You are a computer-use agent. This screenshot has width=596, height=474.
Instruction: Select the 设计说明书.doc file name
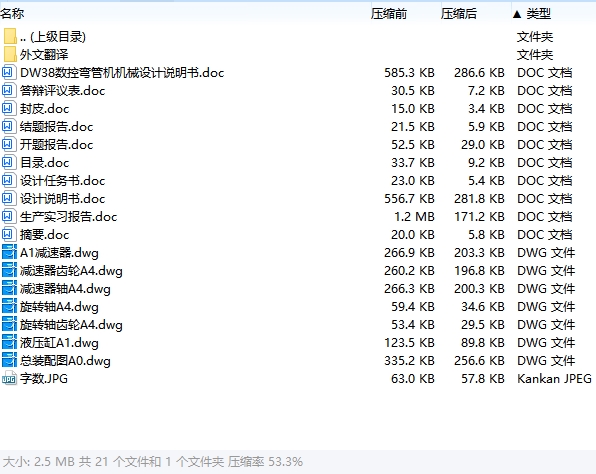point(62,198)
